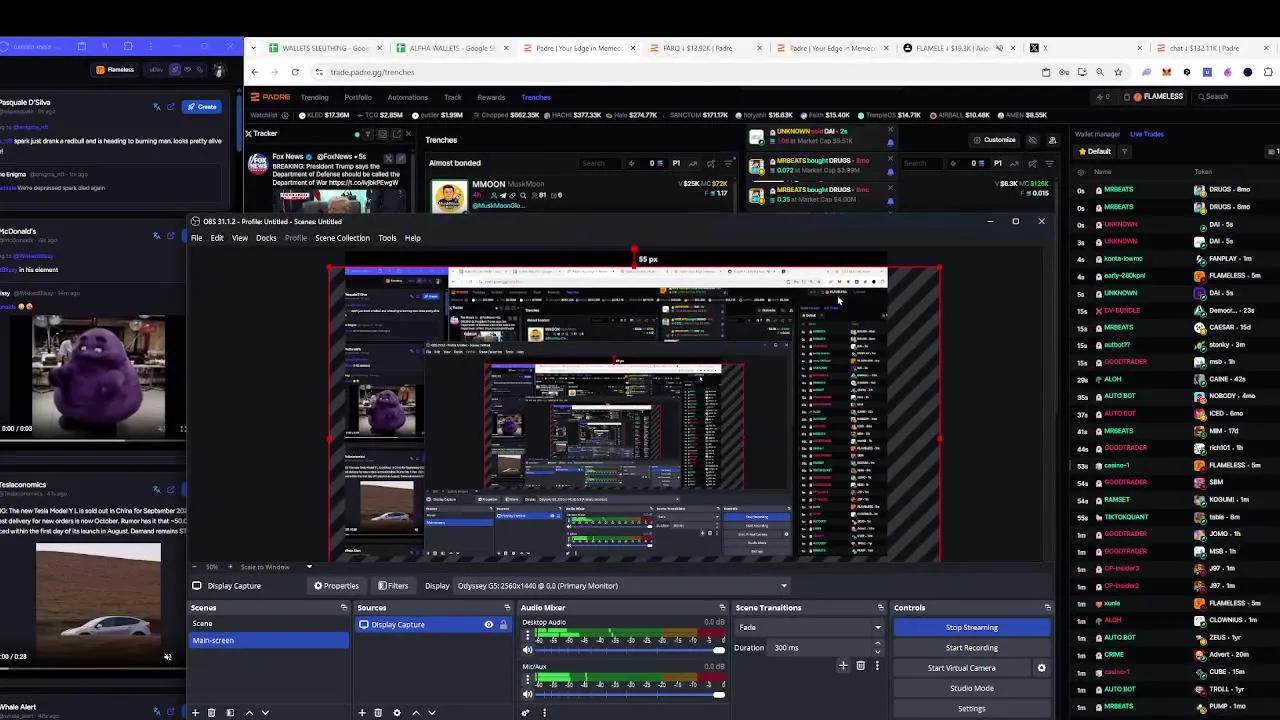Screen dimensions: 1280x720
Task: Zoom in the OBS preview
Action: [x=229, y=567]
